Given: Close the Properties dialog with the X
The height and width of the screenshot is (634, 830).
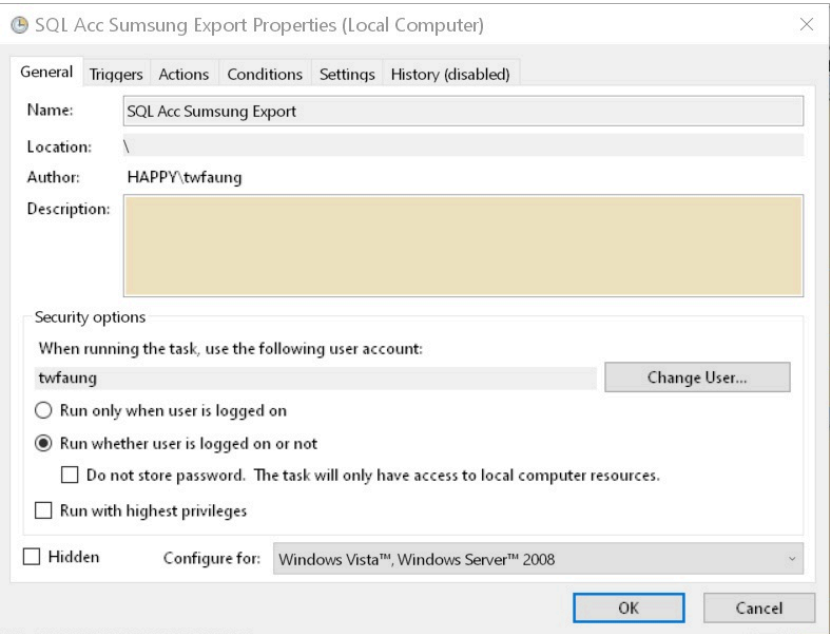Looking at the screenshot, I should click(806, 24).
